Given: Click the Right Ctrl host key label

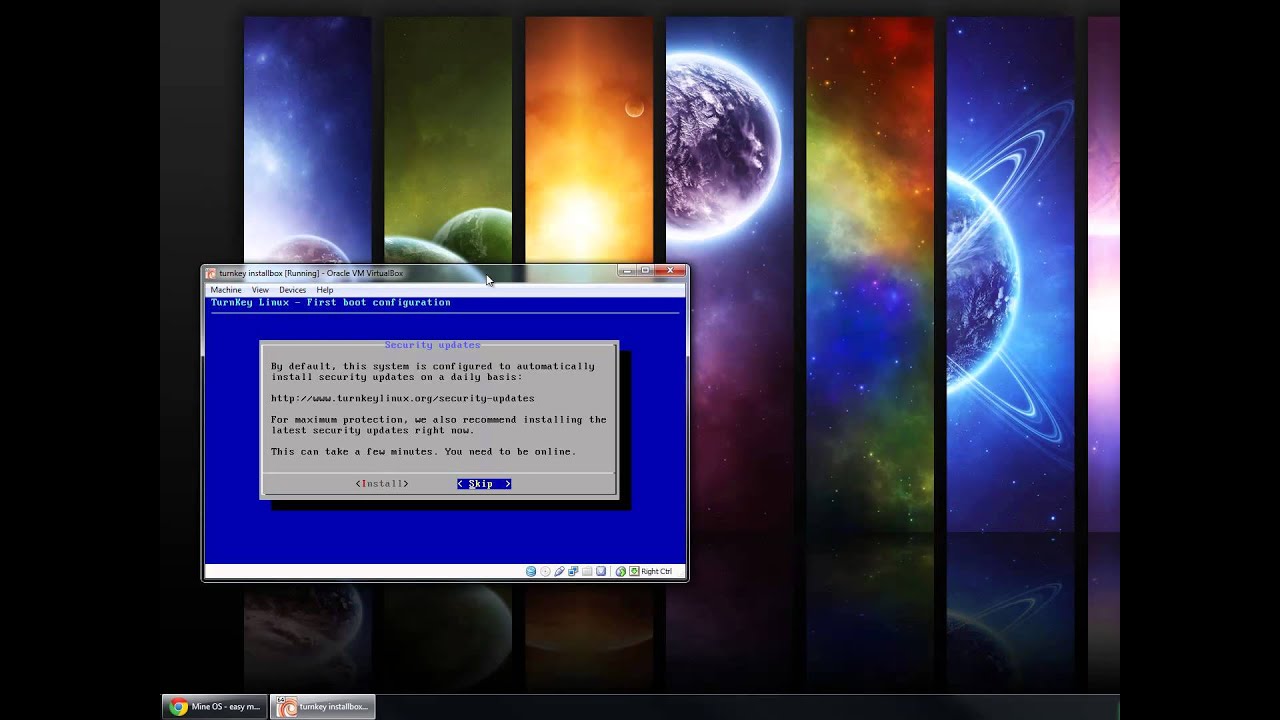Looking at the screenshot, I should (x=657, y=571).
